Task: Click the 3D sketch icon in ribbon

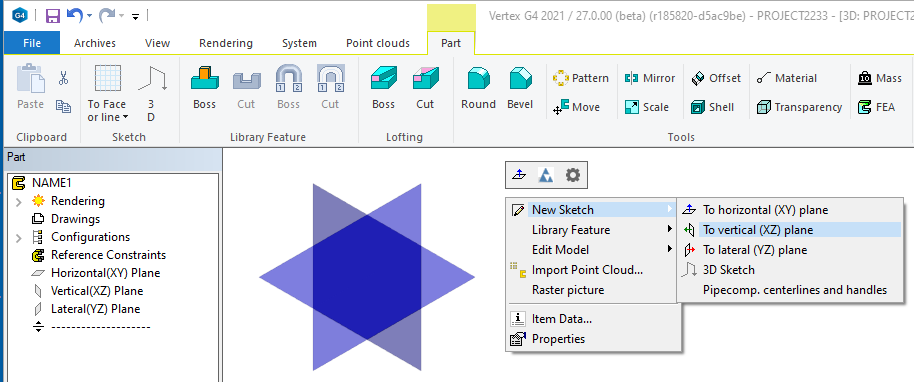Action: [x=152, y=93]
